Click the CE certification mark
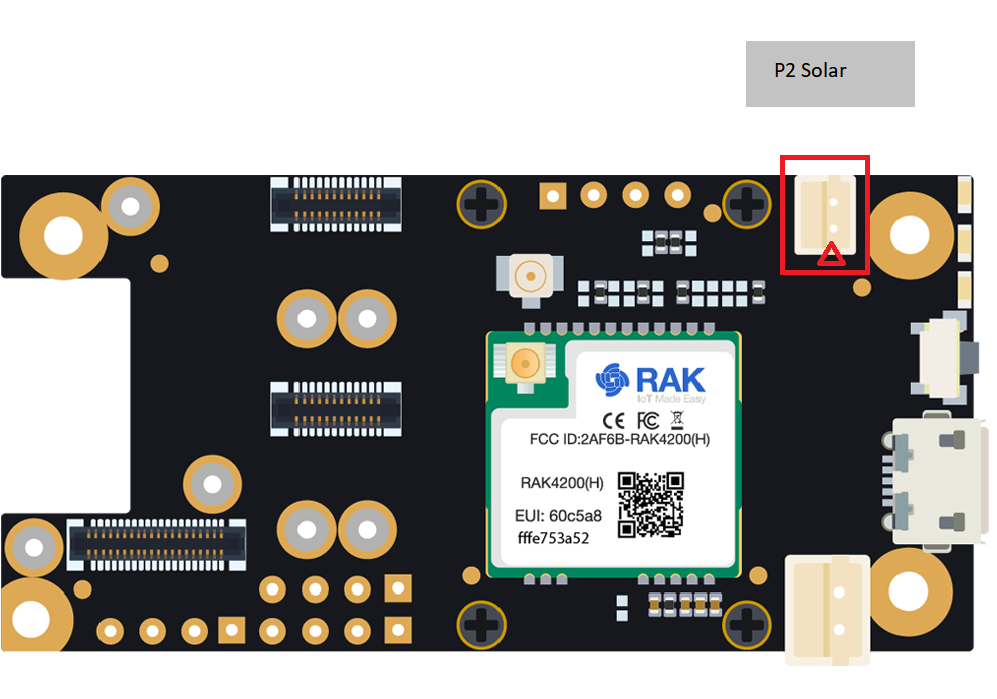997x699 pixels. (x=614, y=420)
